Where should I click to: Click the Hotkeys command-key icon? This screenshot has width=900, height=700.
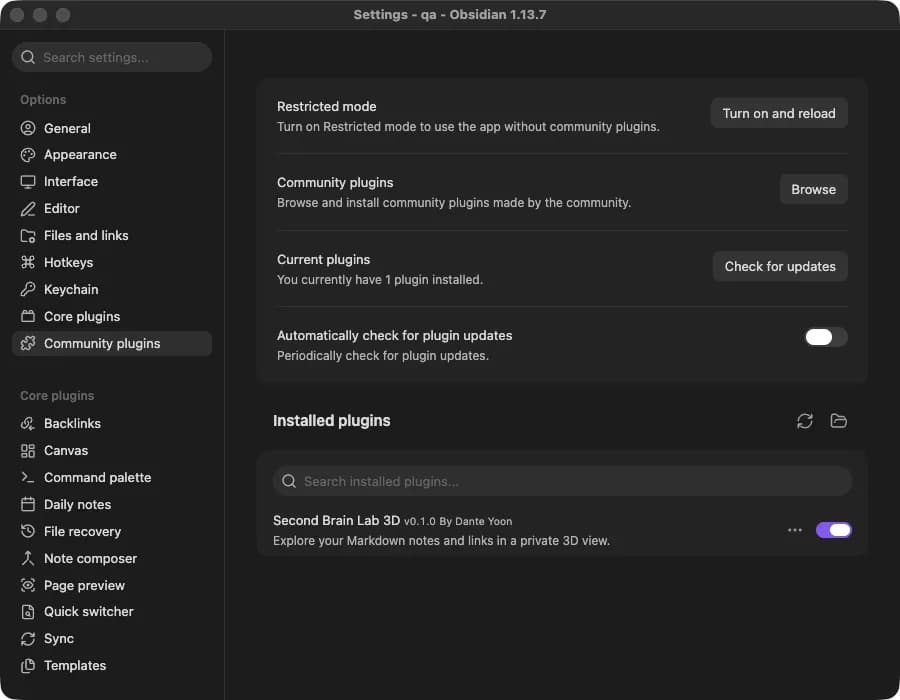pyautogui.click(x=28, y=263)
